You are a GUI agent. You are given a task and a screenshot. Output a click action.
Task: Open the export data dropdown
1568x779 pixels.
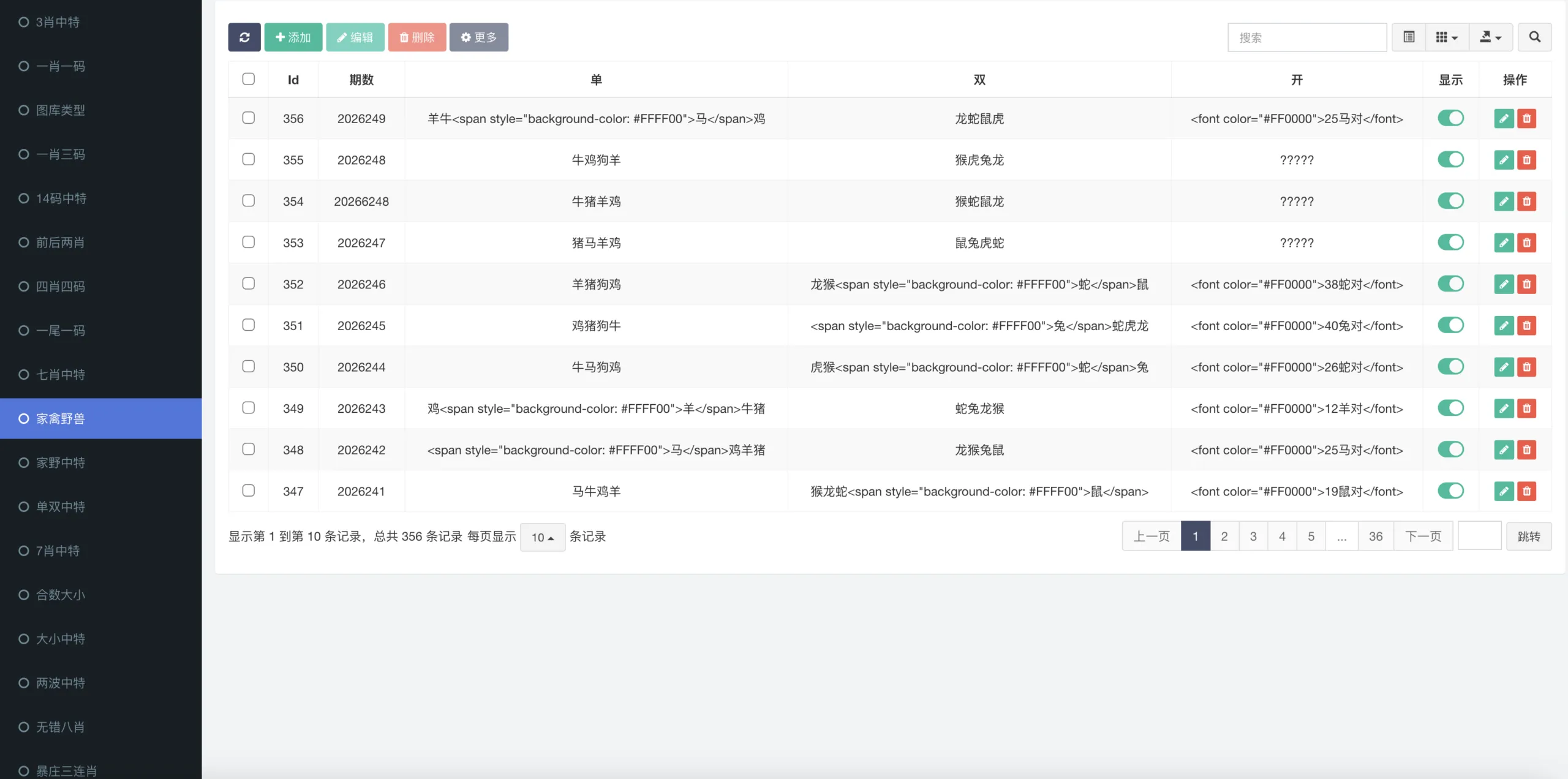tap(1491, 37)
